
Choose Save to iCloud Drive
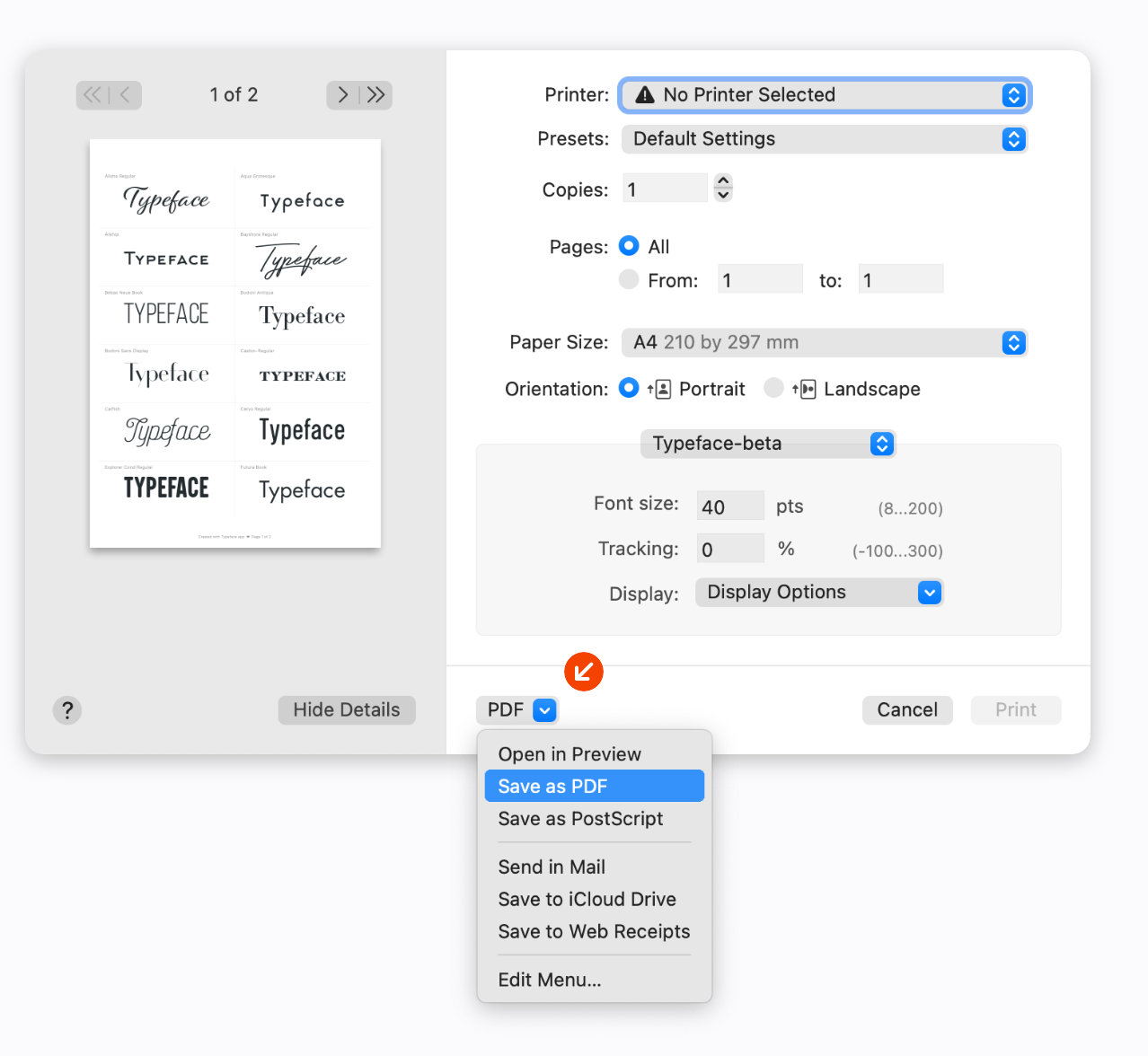pyautogui.click(x=587, y=899)
